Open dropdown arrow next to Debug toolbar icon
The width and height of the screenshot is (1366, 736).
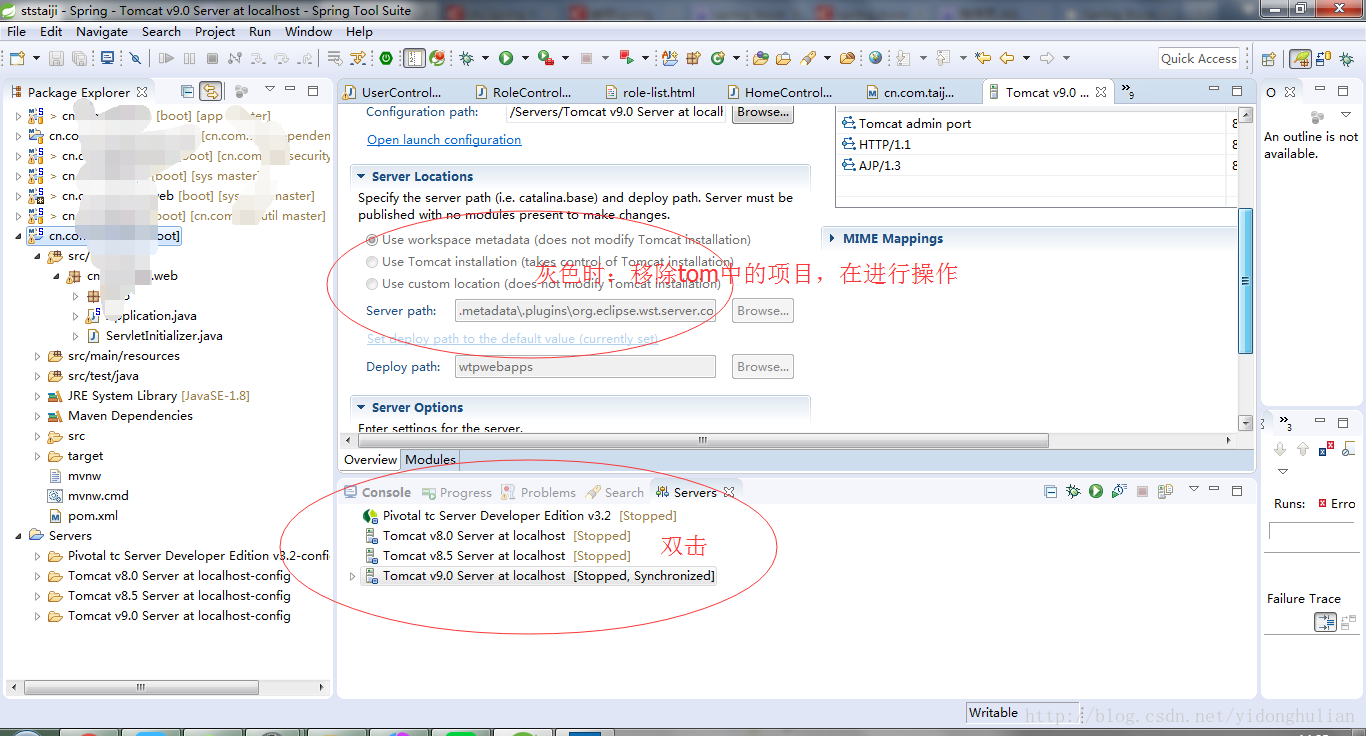point(485,58)
